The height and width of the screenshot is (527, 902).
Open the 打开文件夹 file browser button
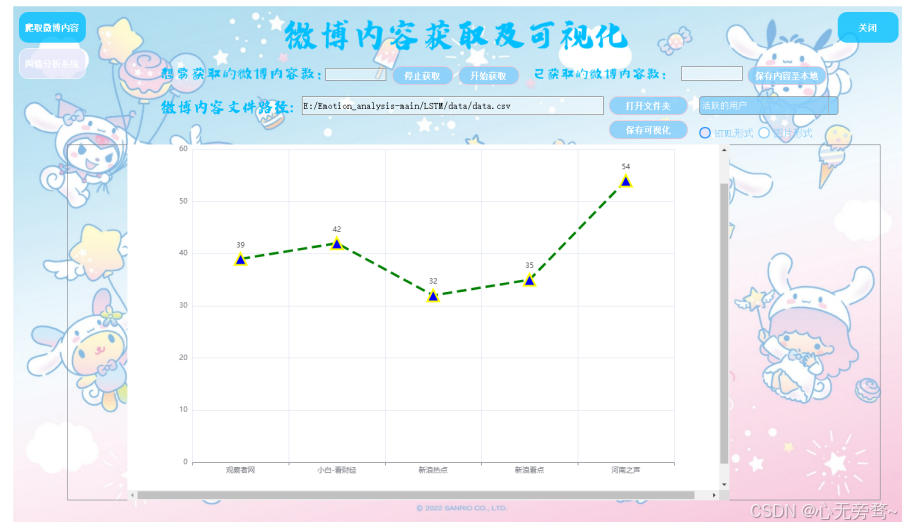tap(648, 106)
